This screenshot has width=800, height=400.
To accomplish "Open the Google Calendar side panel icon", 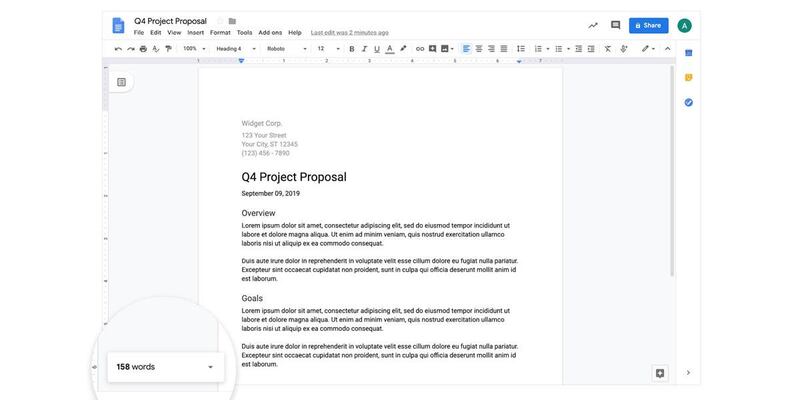I will (688, 53).
